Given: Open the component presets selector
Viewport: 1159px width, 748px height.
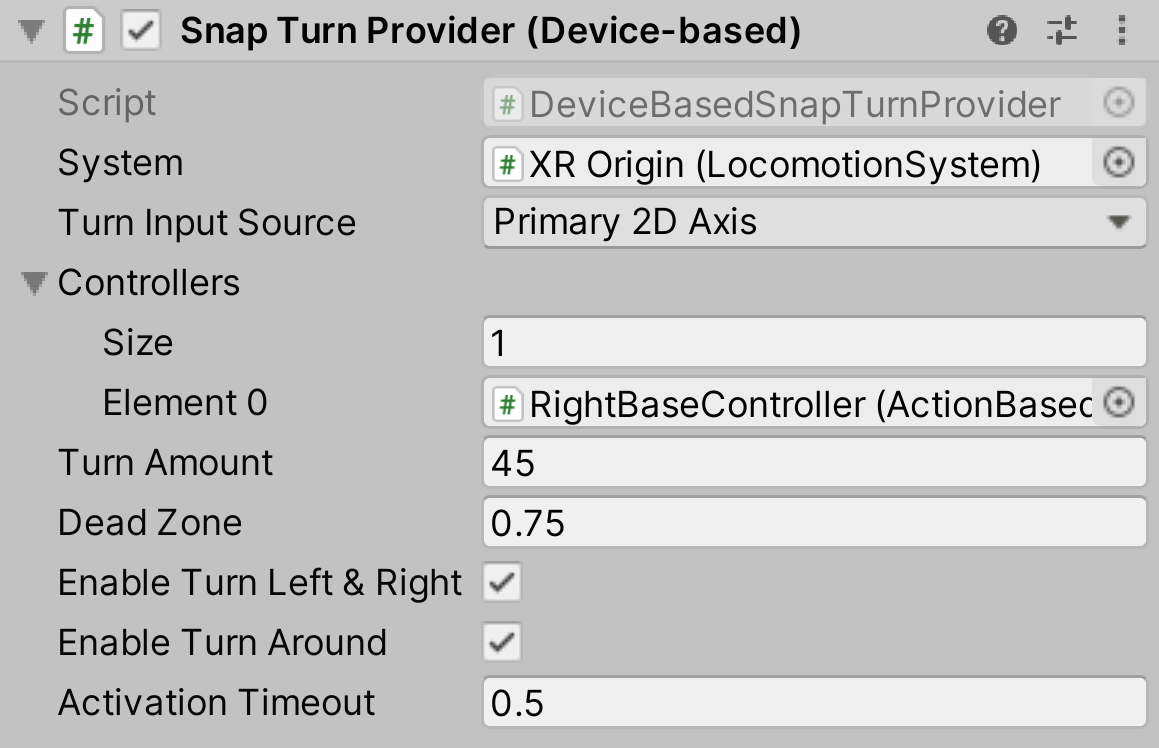Looking at the screenshot, I should coord(1061,30).
